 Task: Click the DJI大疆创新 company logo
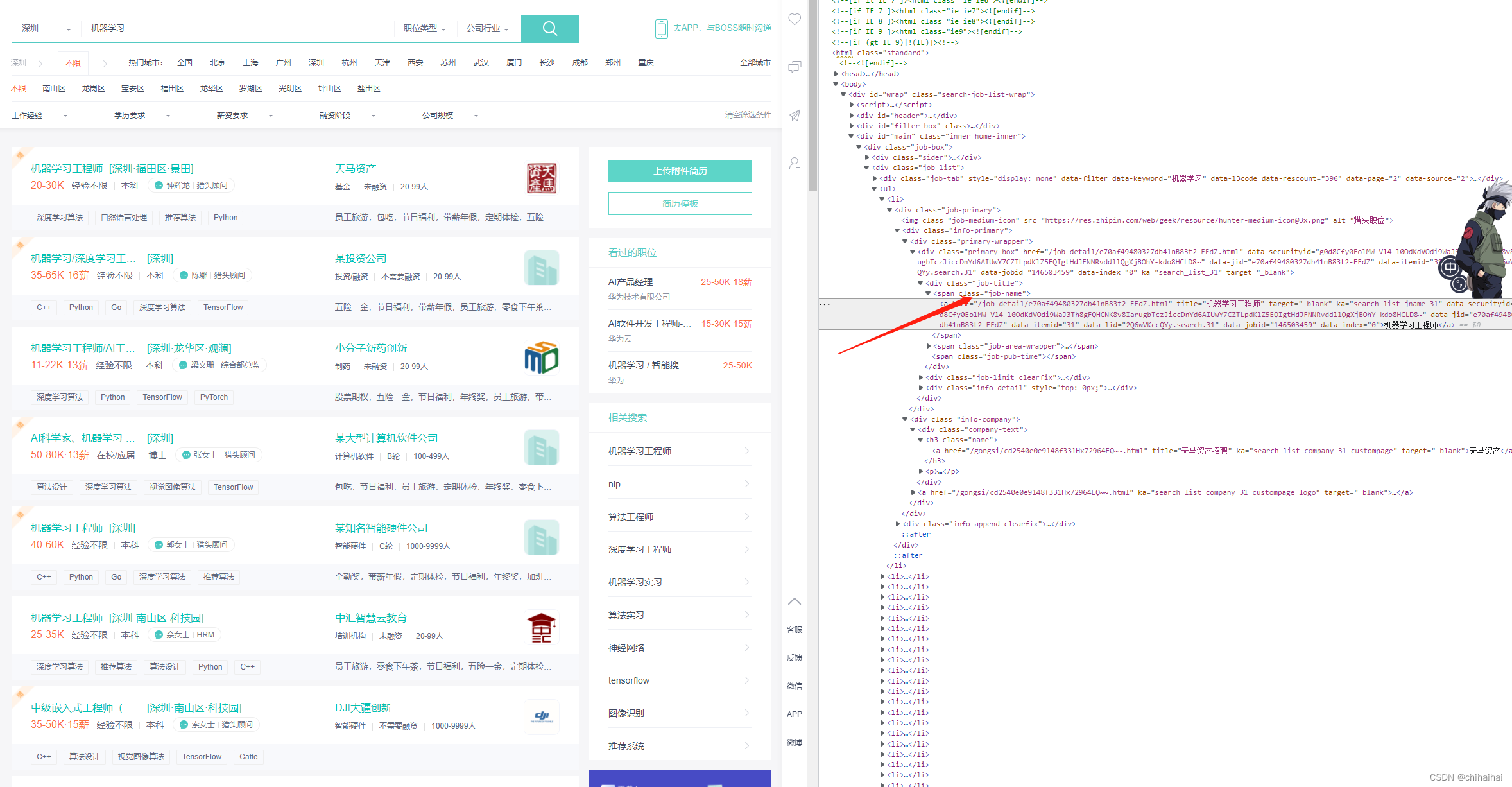[541, 717]
